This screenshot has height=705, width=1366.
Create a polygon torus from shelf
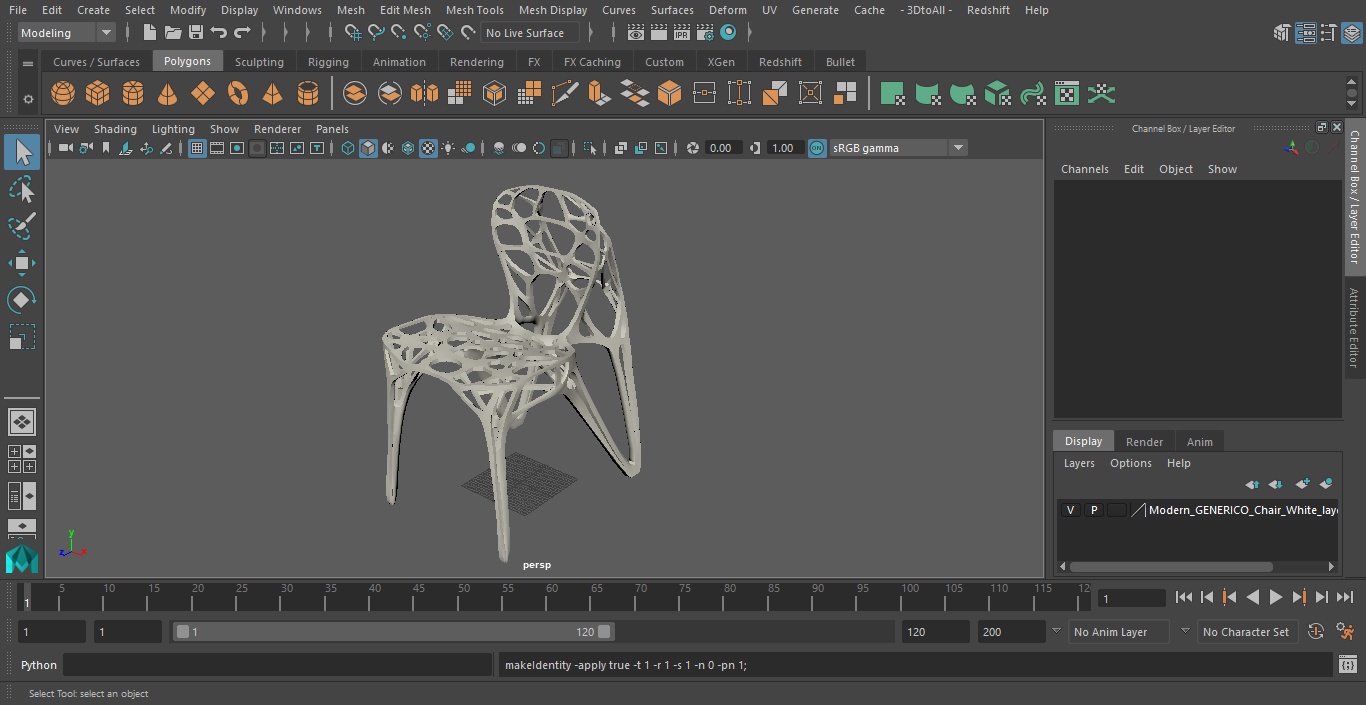(x=238, y=94)
